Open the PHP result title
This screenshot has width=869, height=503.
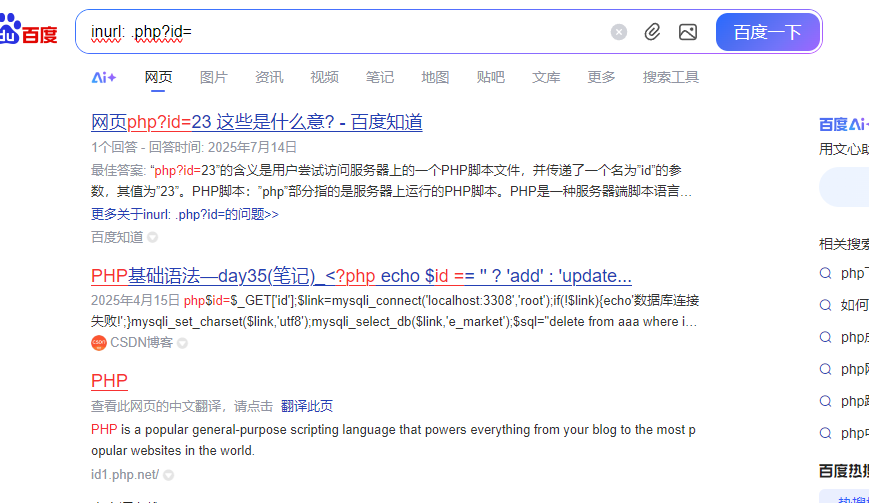109,381
